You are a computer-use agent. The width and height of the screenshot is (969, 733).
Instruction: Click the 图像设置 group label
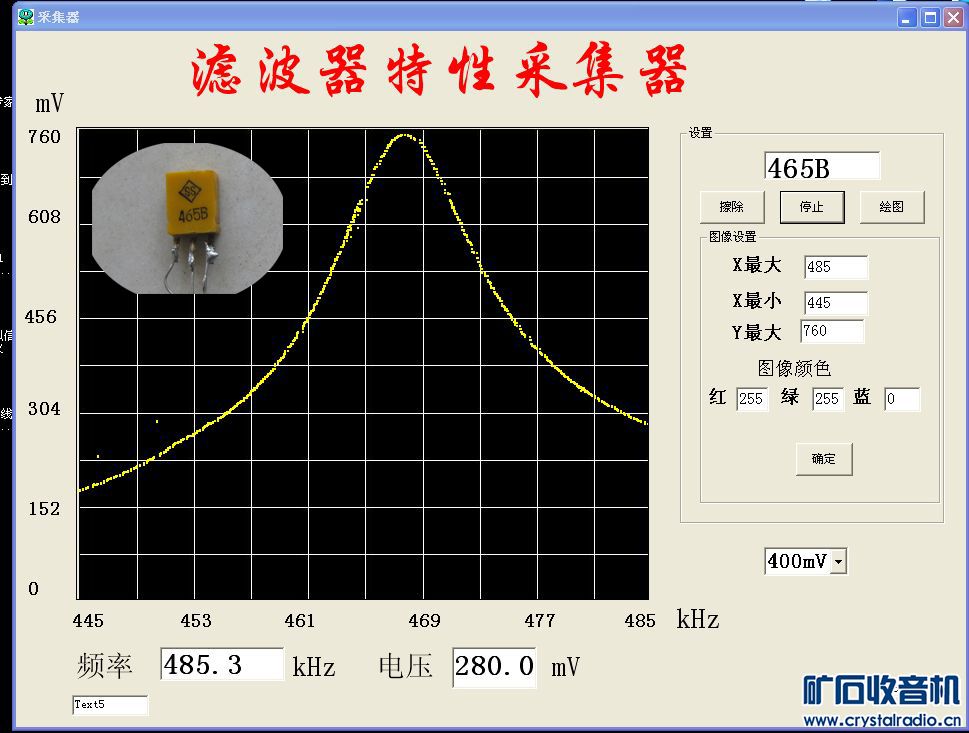point(732,237)
